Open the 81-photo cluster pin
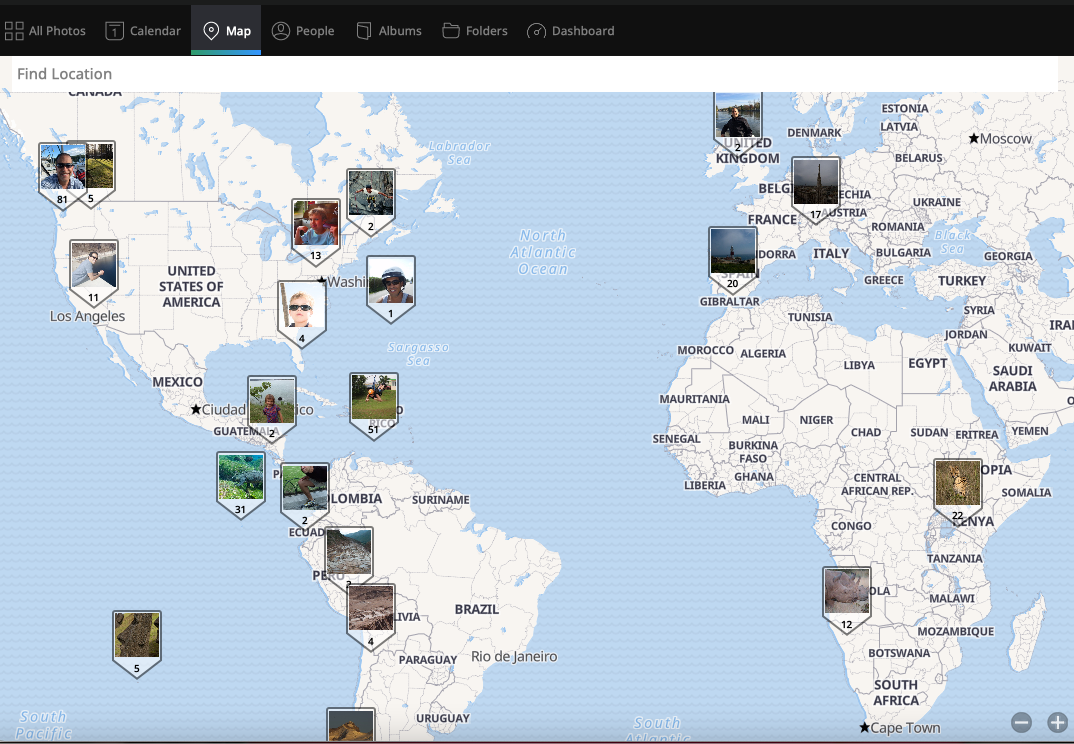Image resolution: width=1074 pixels, height=744 pixels. (62, 169)
